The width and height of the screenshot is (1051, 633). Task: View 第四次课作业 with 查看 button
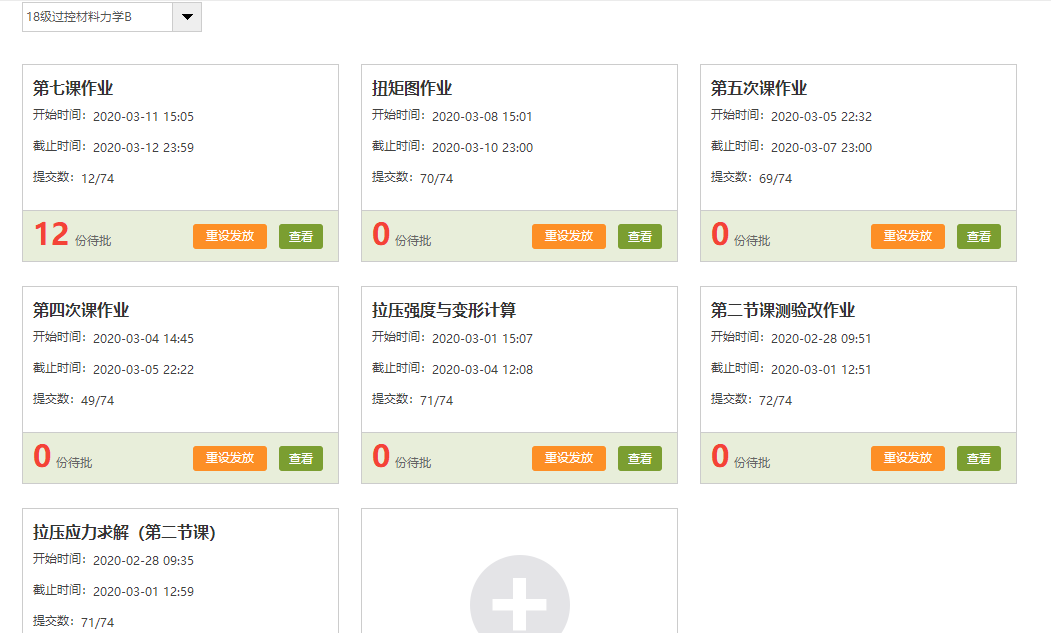pyautogui.click(x=301, y=458)
